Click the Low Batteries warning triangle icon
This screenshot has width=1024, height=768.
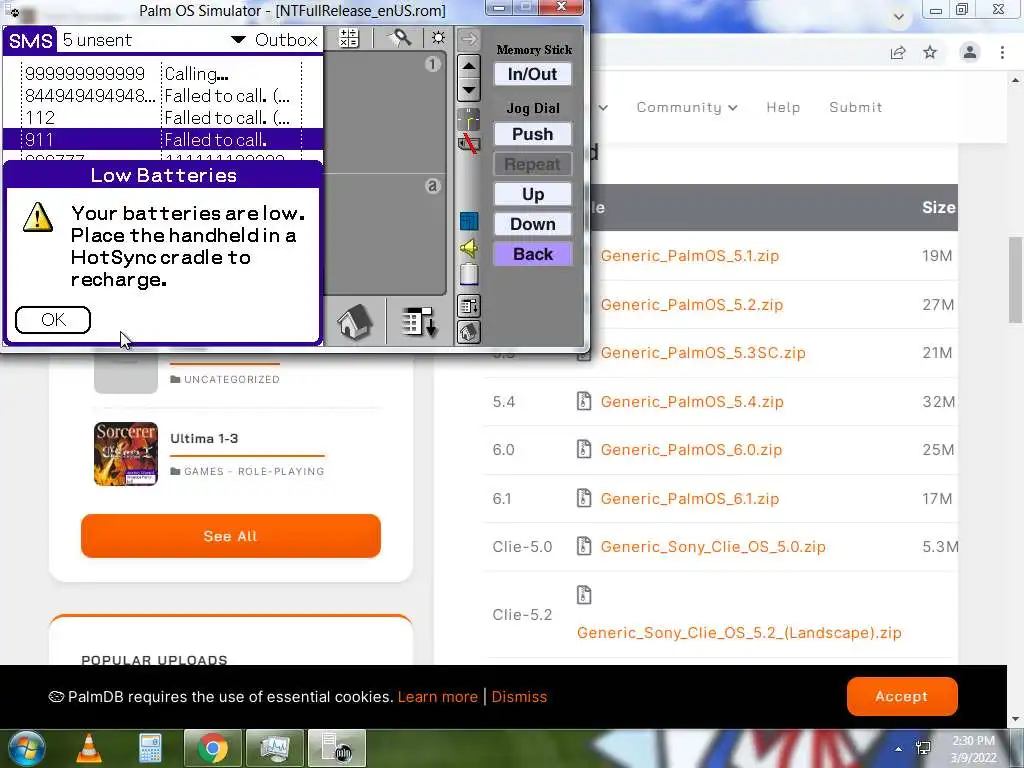tap(38, 217)
